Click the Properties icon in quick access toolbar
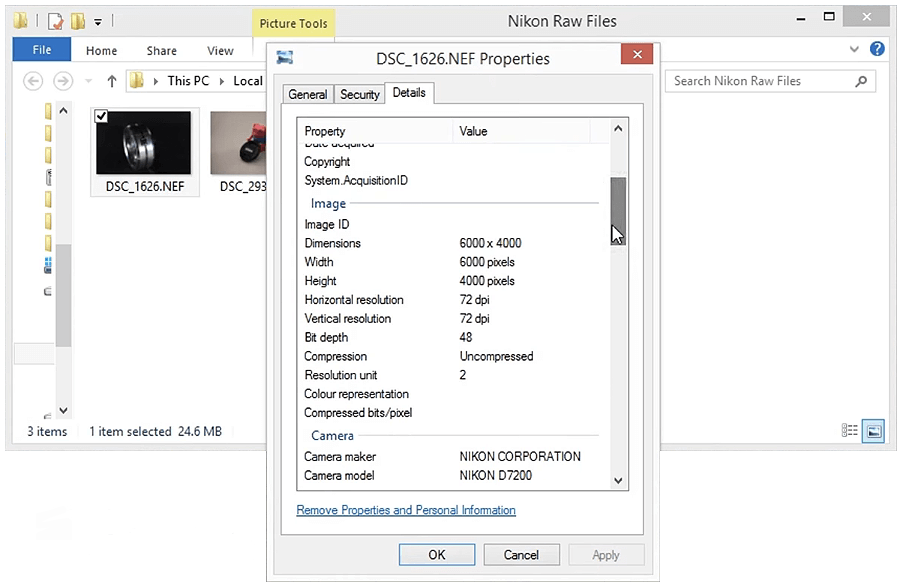The width and height of the screenshot is (902, 587). (56, 20)
